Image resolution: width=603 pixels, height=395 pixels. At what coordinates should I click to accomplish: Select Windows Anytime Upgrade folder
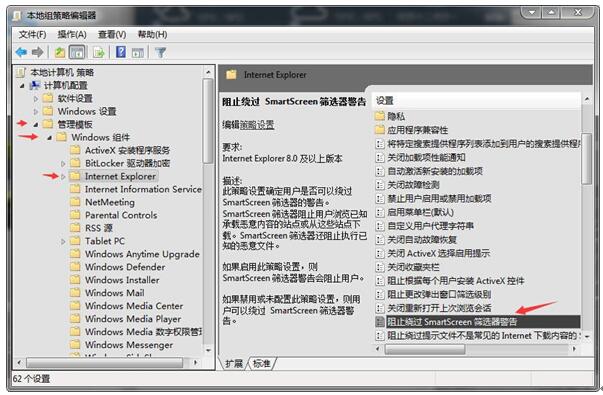point(142,254)
